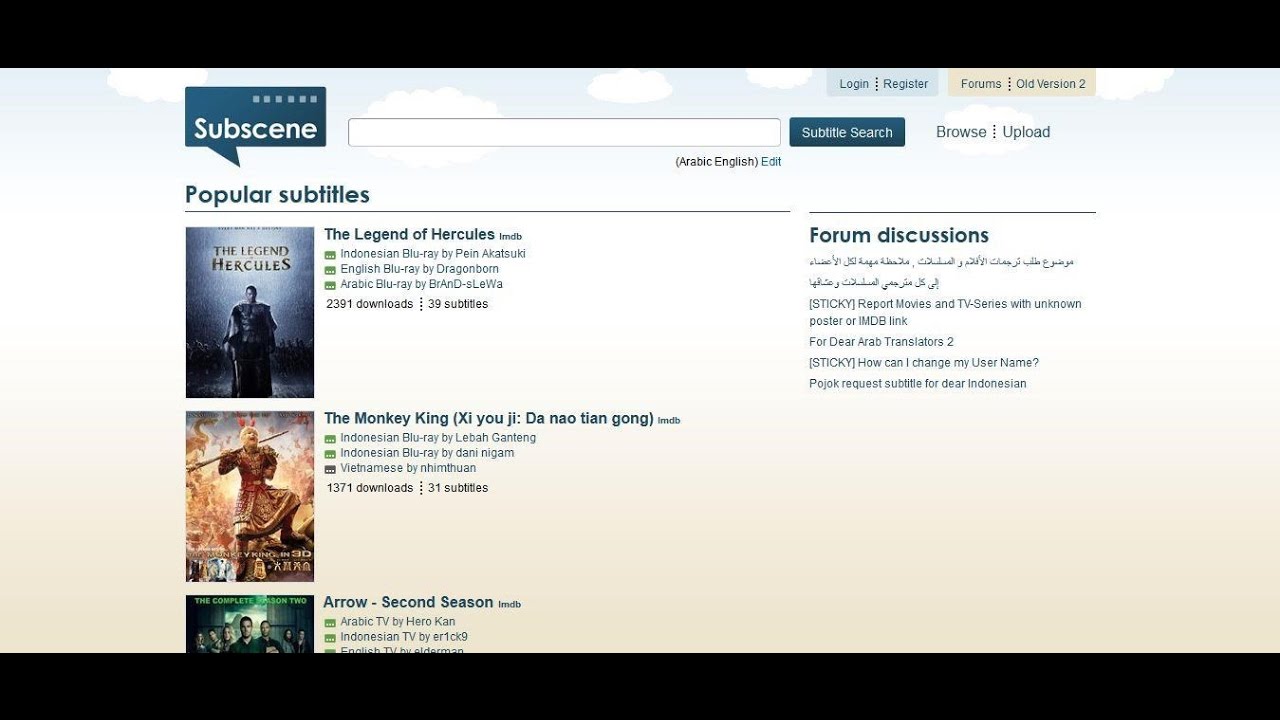Click '31 subtitles' text
Image resolution: width=1280 pixels, height=720 pixels.
(458, 488)
